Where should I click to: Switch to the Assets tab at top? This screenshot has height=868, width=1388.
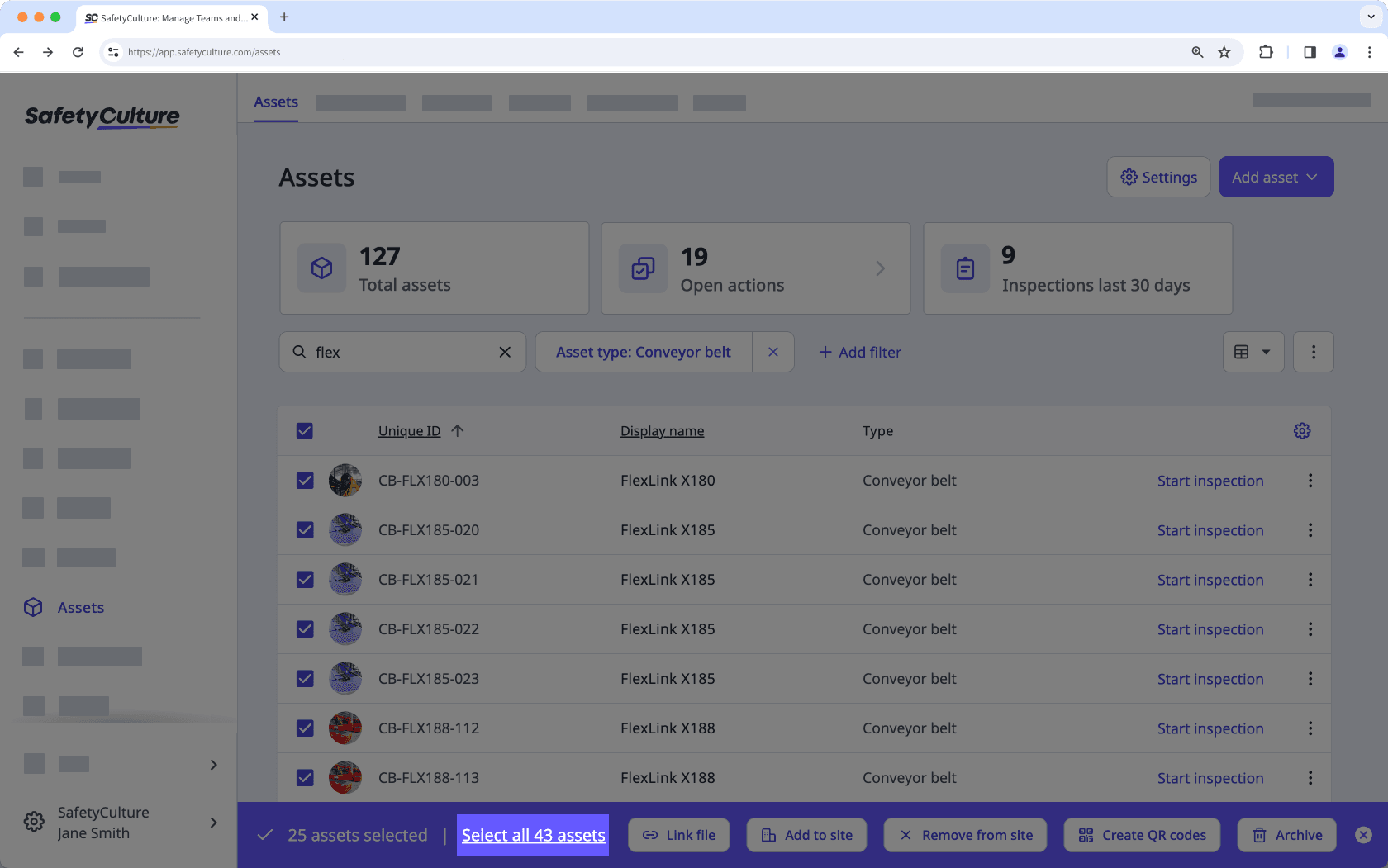(275, 102)
